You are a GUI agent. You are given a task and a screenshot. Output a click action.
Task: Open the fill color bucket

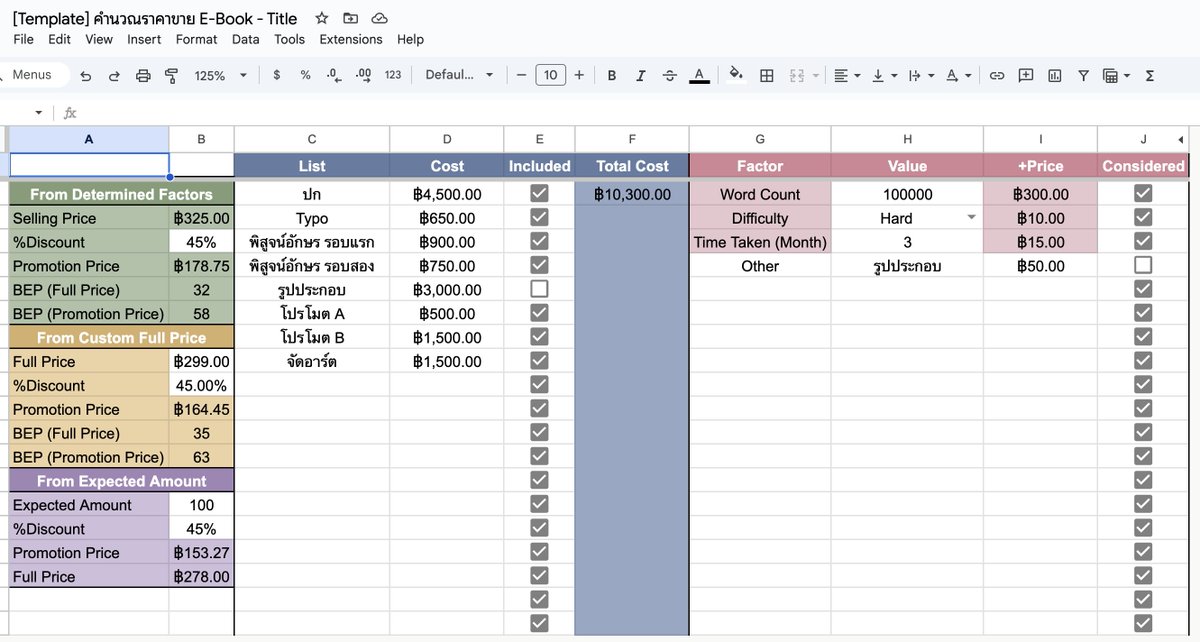tap(737, 75)
